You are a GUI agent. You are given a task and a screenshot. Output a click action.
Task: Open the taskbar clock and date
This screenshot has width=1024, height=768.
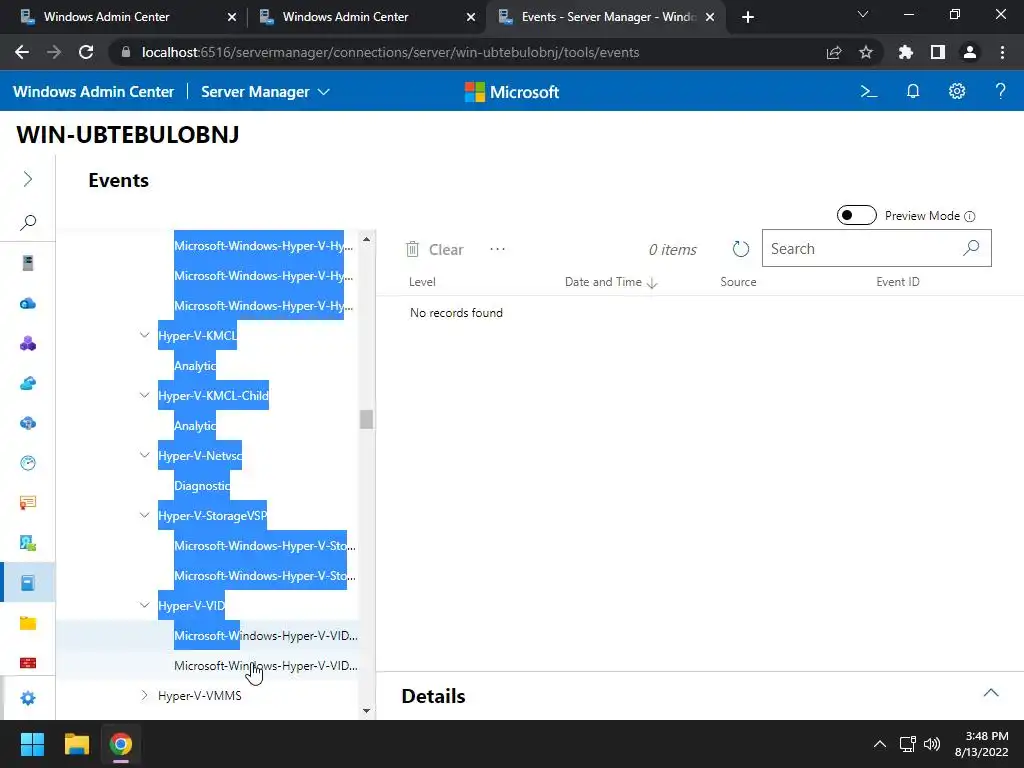pyautogui.click(x=981, y=744)
